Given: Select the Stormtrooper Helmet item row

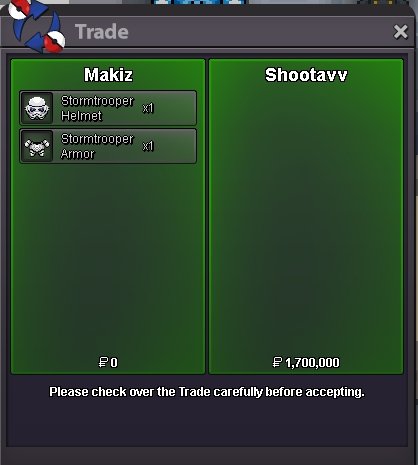Looking at the screenshot, I should click(108, 108).
